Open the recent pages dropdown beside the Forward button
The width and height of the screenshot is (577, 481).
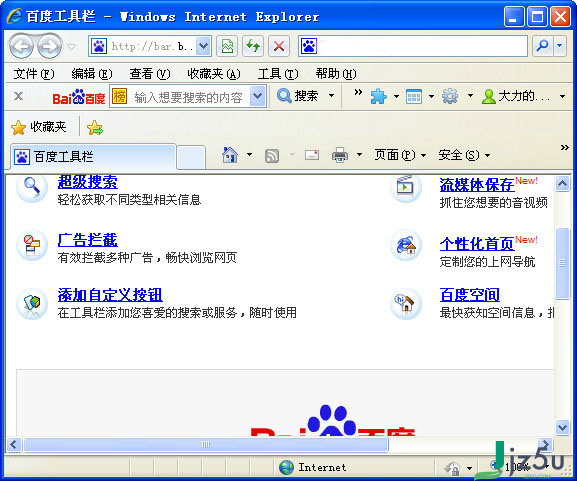click(72, 47)
